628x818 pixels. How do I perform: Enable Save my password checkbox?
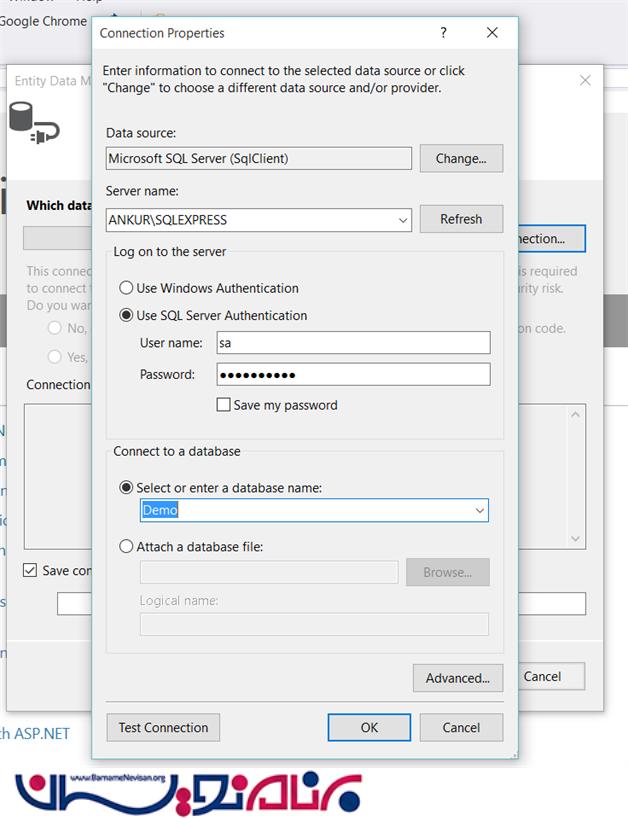(224, 405)
